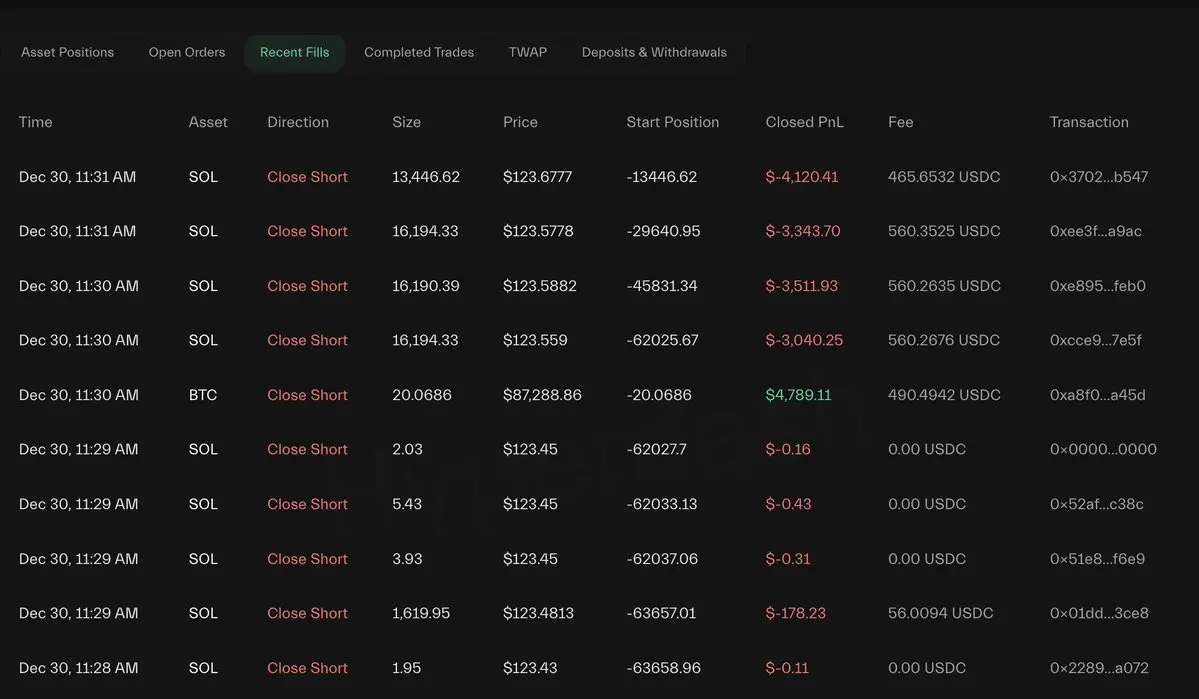Select the Recent Fills tab
The width and height of the screenshot is (1199, 699).
(x=294, y=52)
